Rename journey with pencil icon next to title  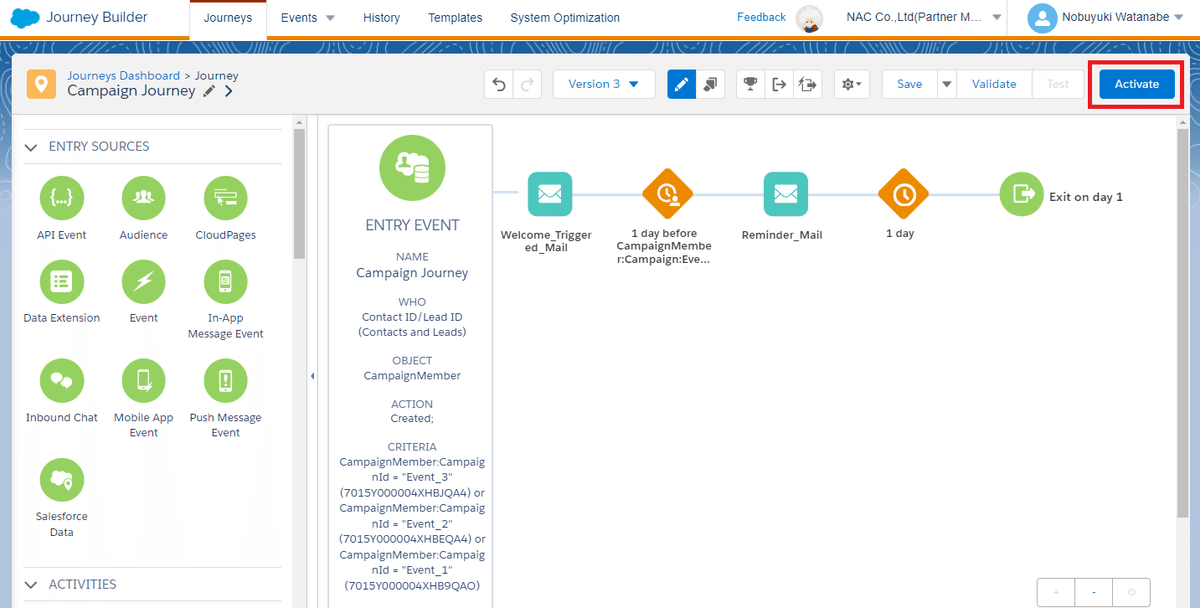(209, 91)
